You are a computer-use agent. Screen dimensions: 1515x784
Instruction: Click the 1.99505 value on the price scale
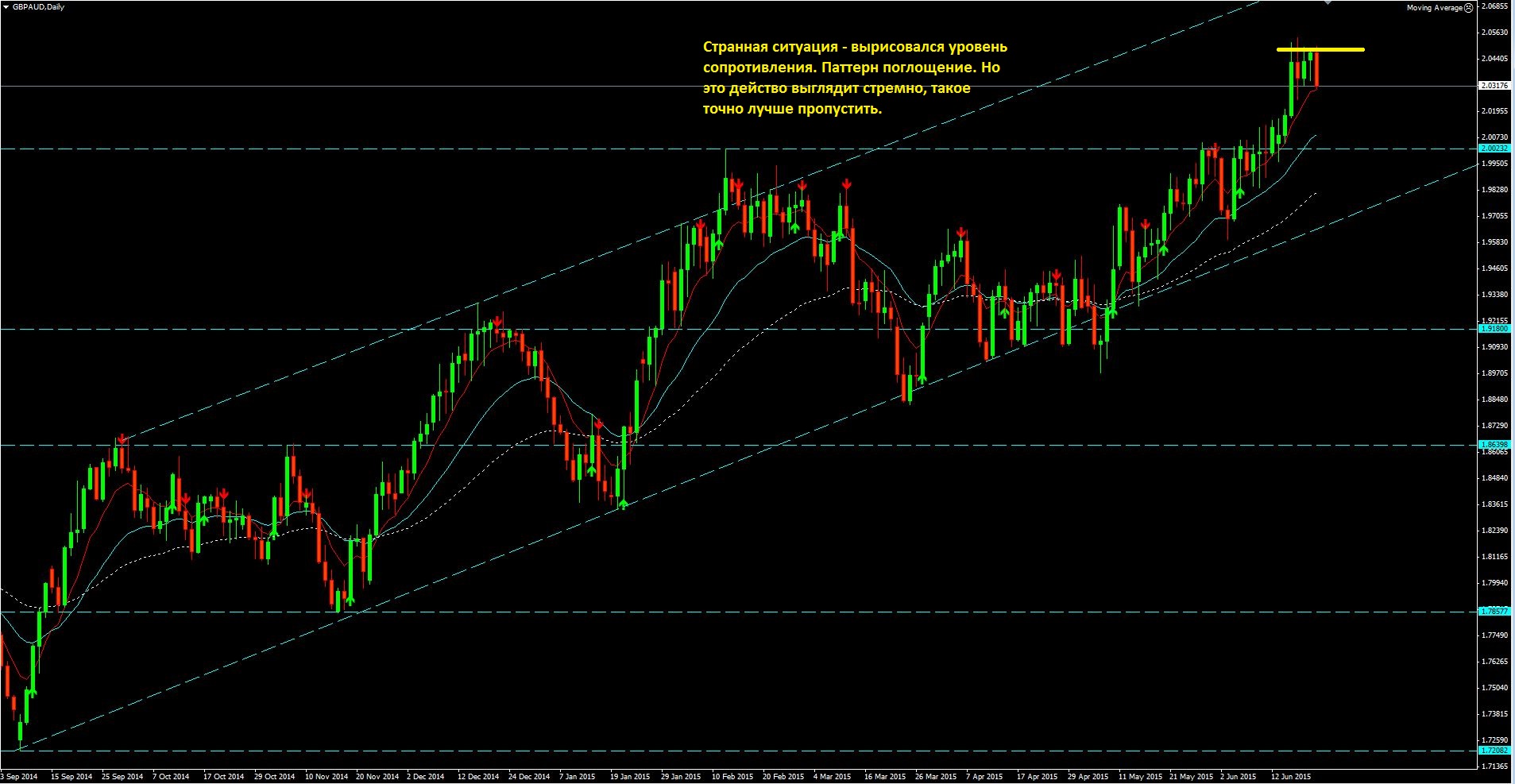[x=1495, y=164]
